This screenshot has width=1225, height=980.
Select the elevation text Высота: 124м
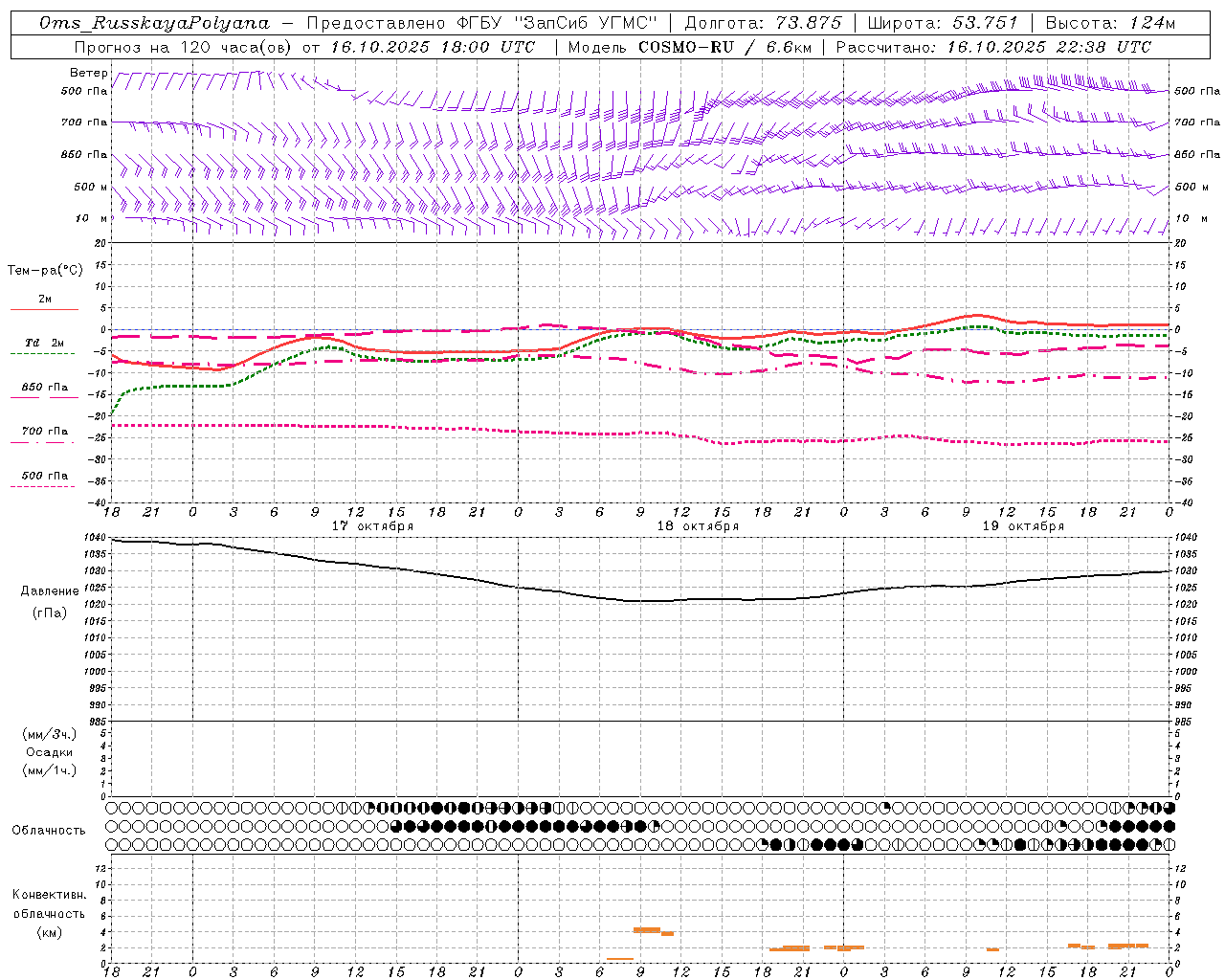(1110, 23)
